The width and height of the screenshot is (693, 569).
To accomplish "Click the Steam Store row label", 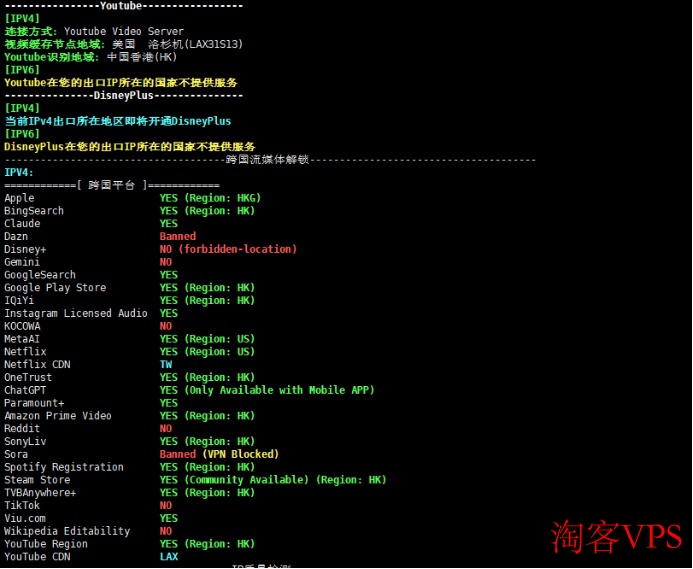I will 37,480.
